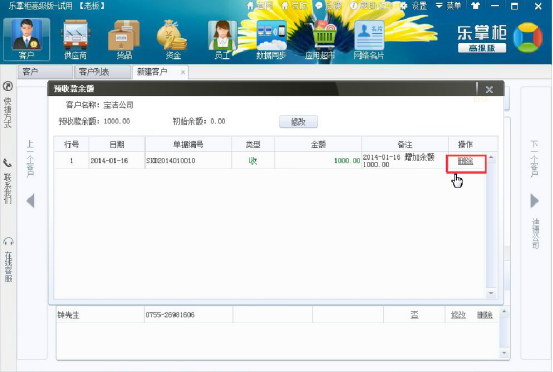Click the 行号 column header
Screen dimensions: 553x372
pyautogui.click(x=71, y=145)
